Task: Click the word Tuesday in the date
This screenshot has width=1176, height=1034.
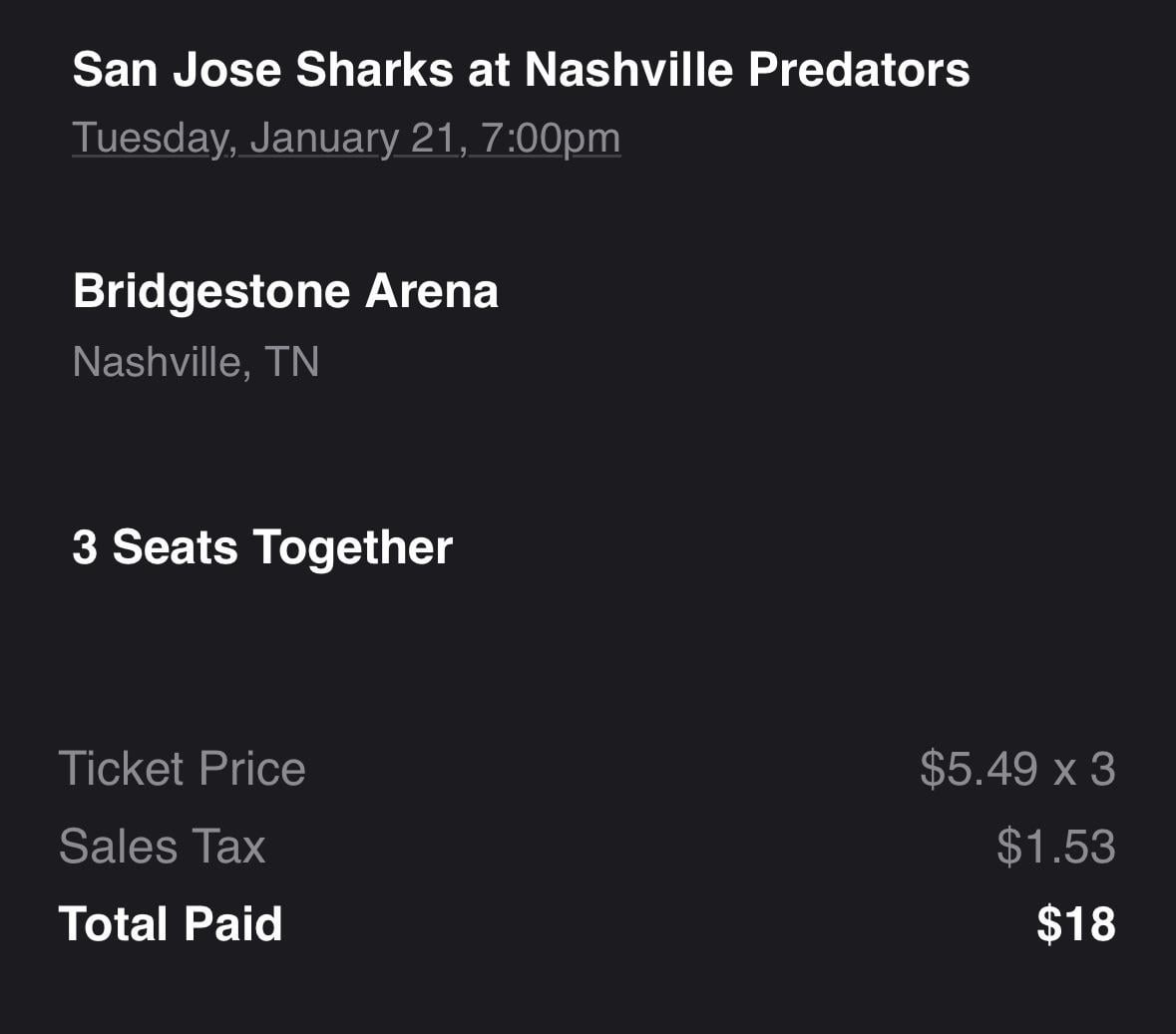Action: 154,138
